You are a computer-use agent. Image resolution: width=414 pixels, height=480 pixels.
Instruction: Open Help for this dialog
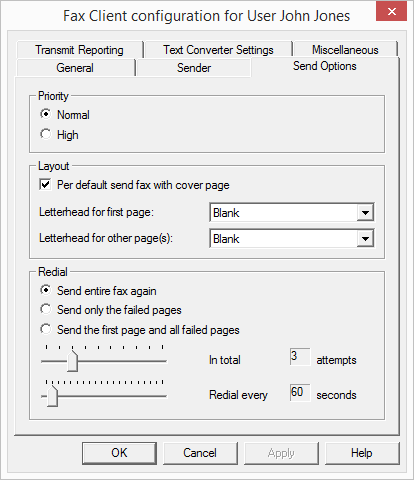362,453
